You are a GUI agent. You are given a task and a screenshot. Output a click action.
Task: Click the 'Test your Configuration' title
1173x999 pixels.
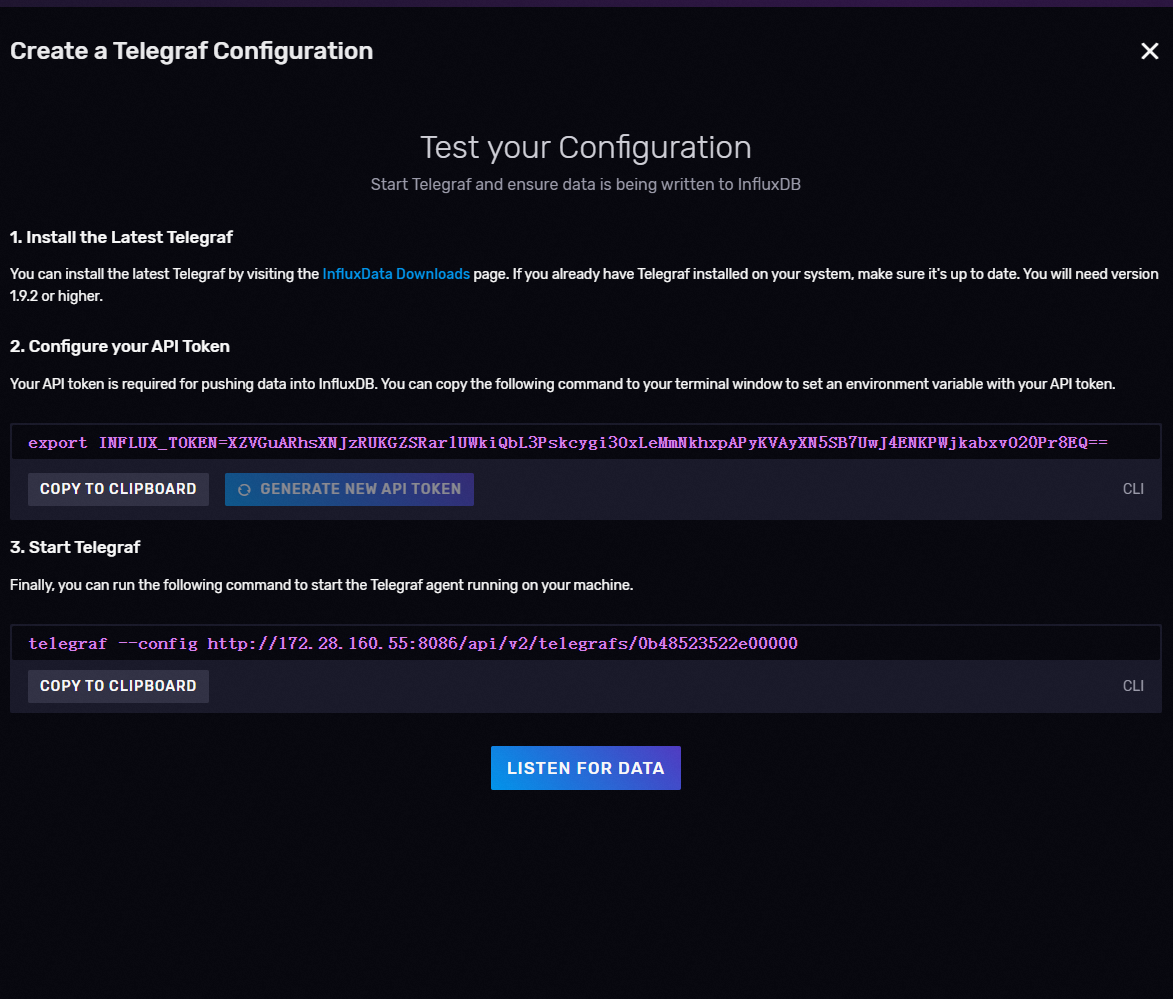click(x=586, y=147)
